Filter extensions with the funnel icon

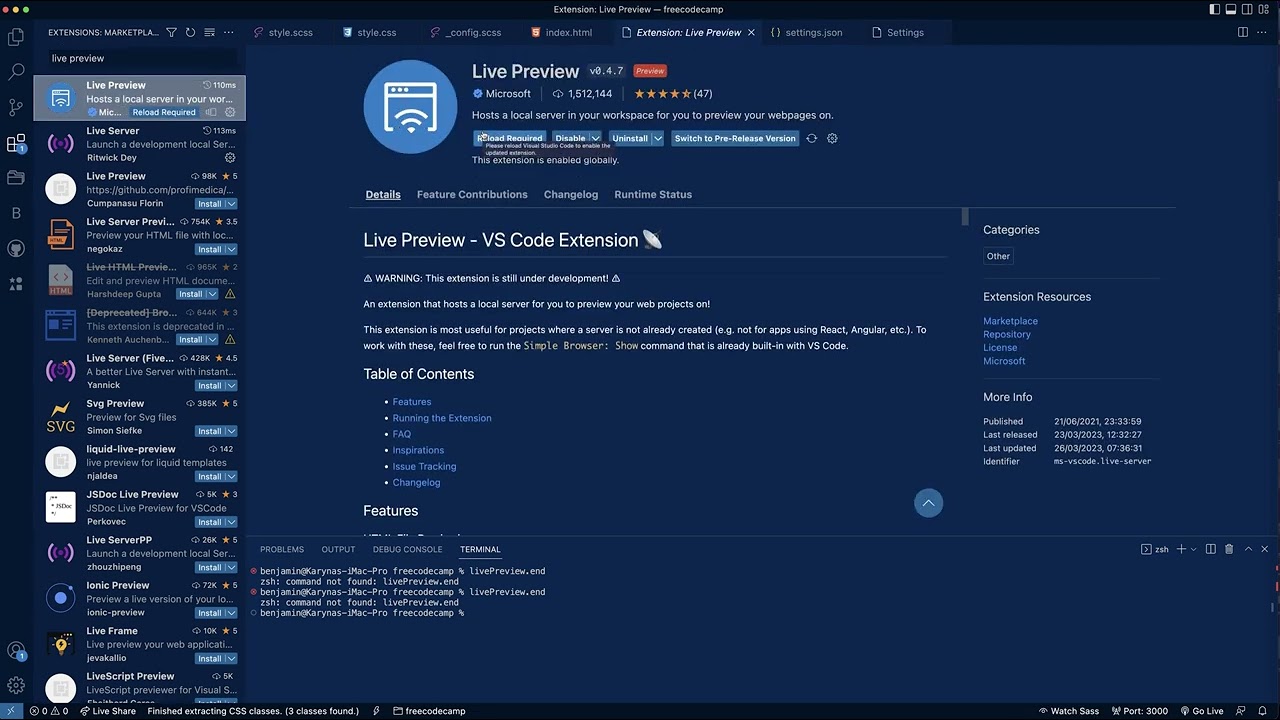coord(171,33)
